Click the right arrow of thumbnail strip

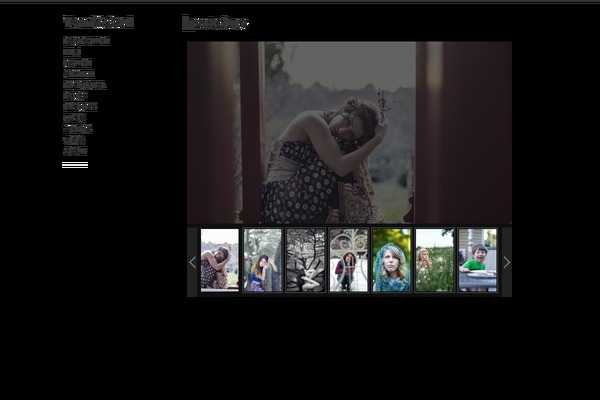[x=506, y=262]
